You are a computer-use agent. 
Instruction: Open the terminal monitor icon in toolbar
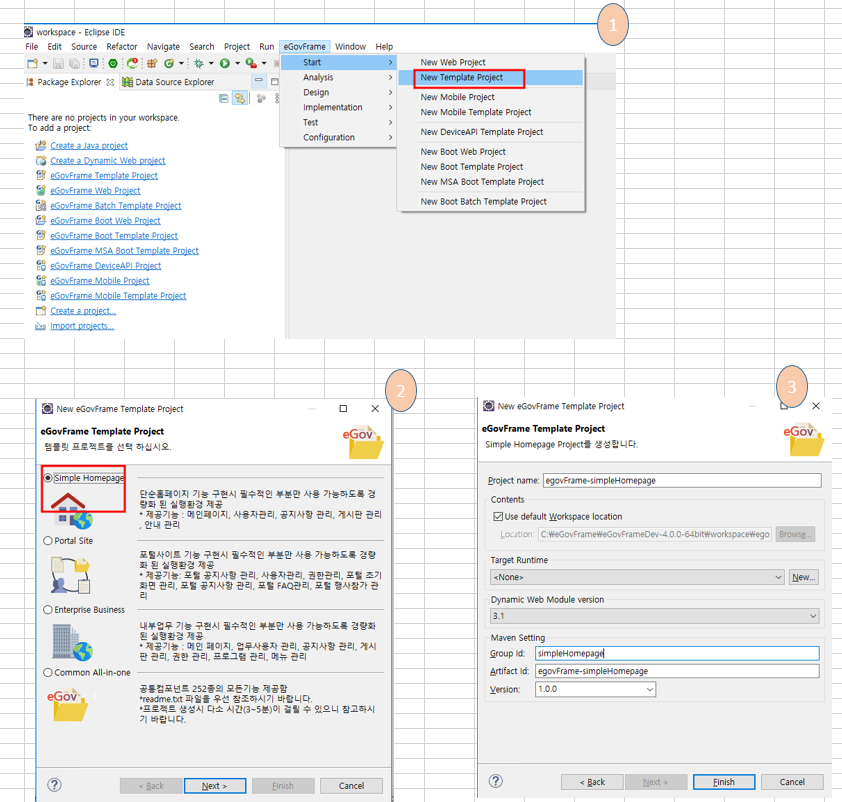[94, 63]
